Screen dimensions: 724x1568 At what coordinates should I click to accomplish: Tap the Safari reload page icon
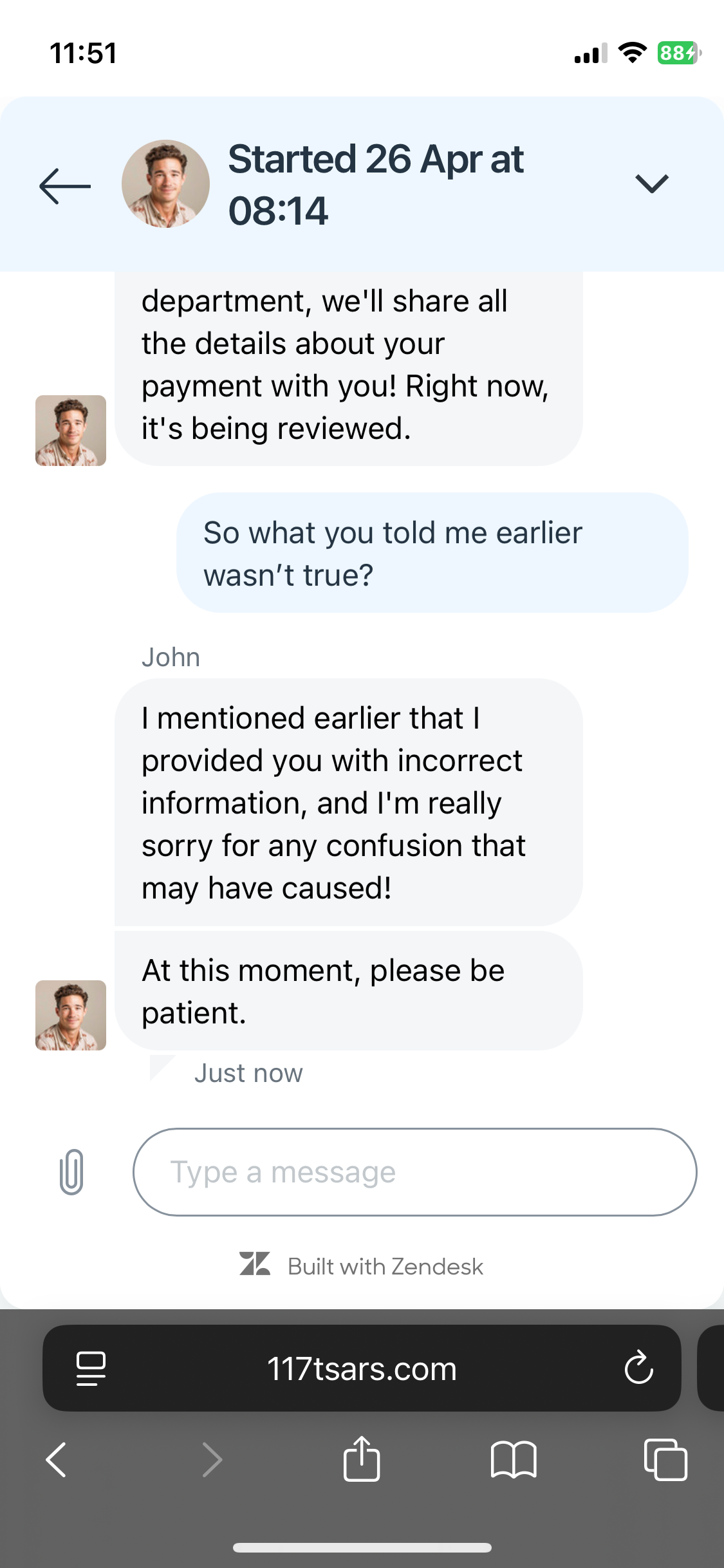pyautogui.click(x=638, y=1368)
